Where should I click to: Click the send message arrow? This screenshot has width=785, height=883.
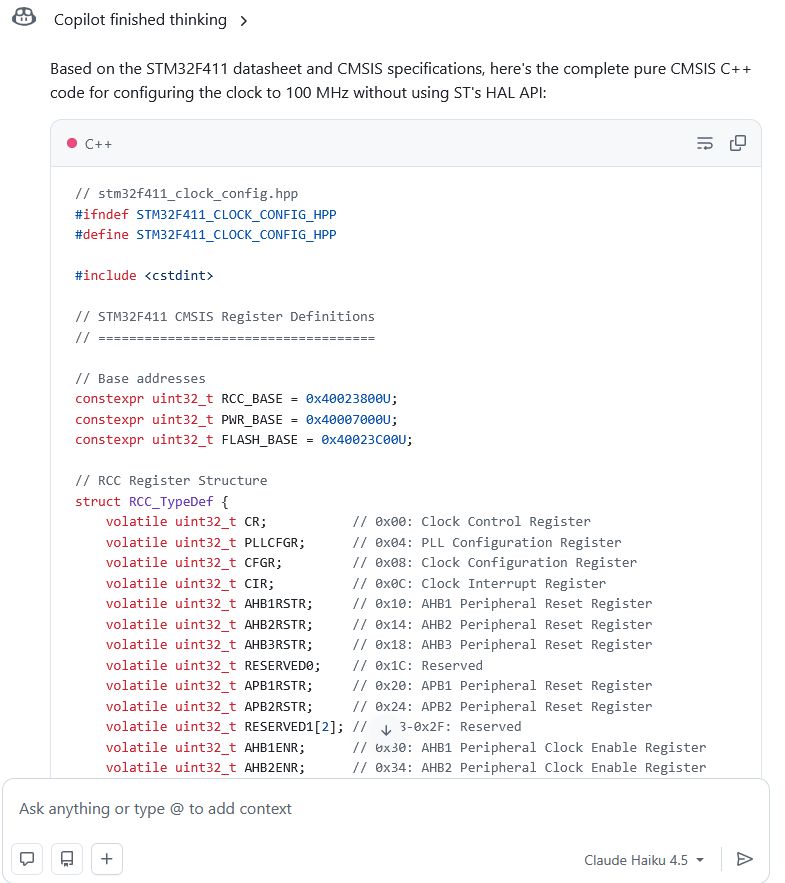744,859
